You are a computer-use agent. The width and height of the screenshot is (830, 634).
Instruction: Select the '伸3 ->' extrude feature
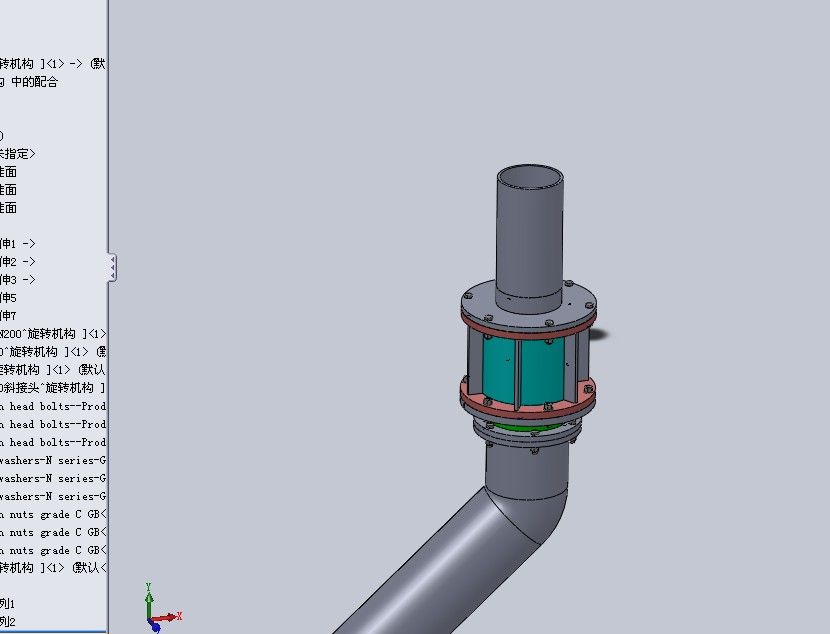click(x=18, y=279)
